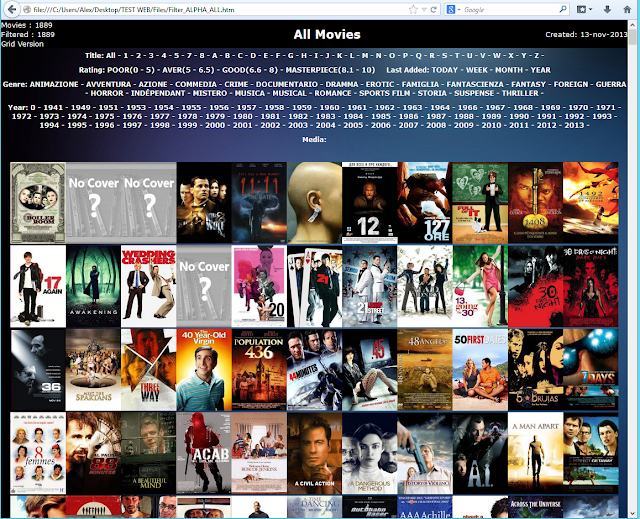Open the URL history dropdown arrow
640x519 pixels.
(x=424, y=9)
